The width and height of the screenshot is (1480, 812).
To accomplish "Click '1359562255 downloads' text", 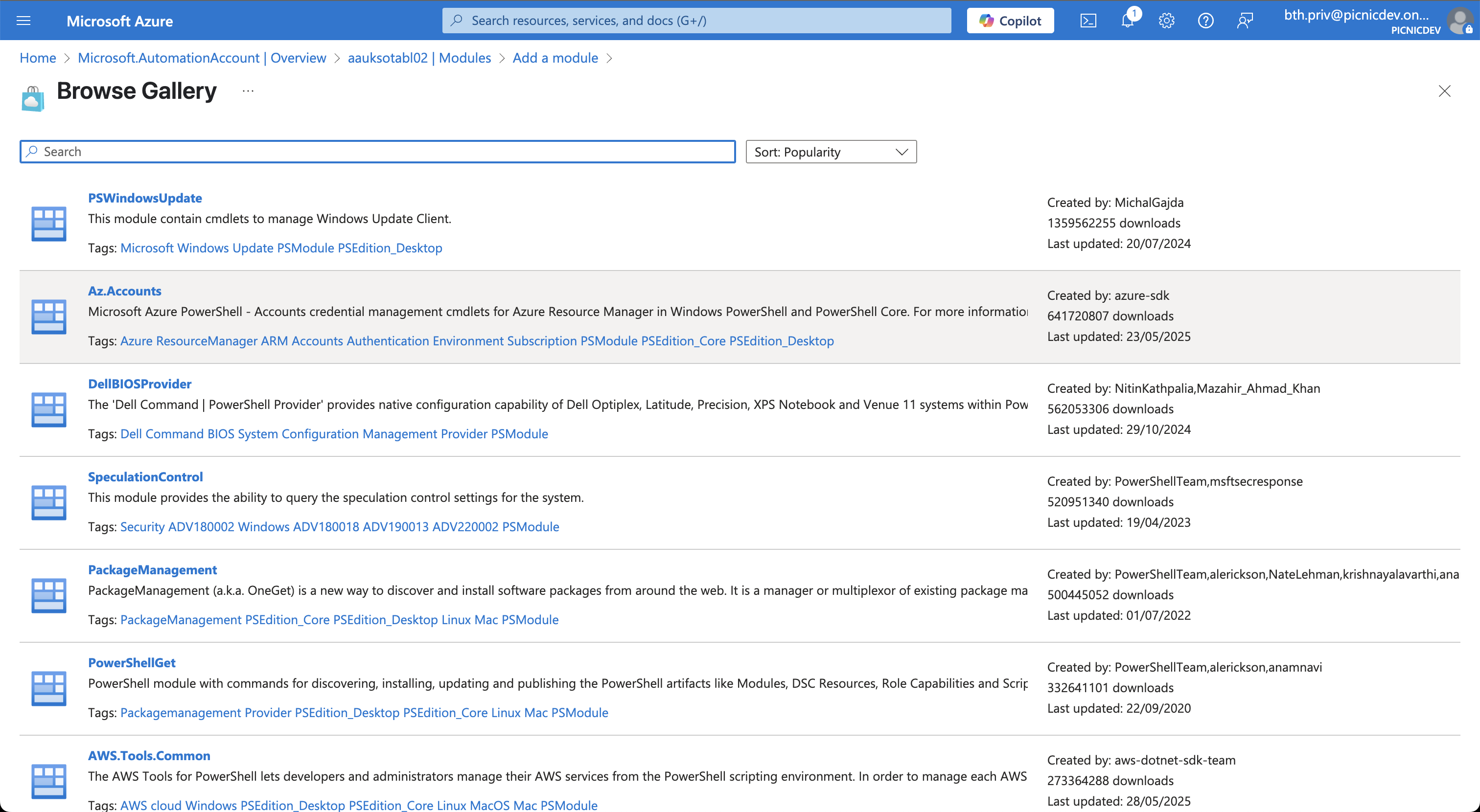I will pos(1113,224).
